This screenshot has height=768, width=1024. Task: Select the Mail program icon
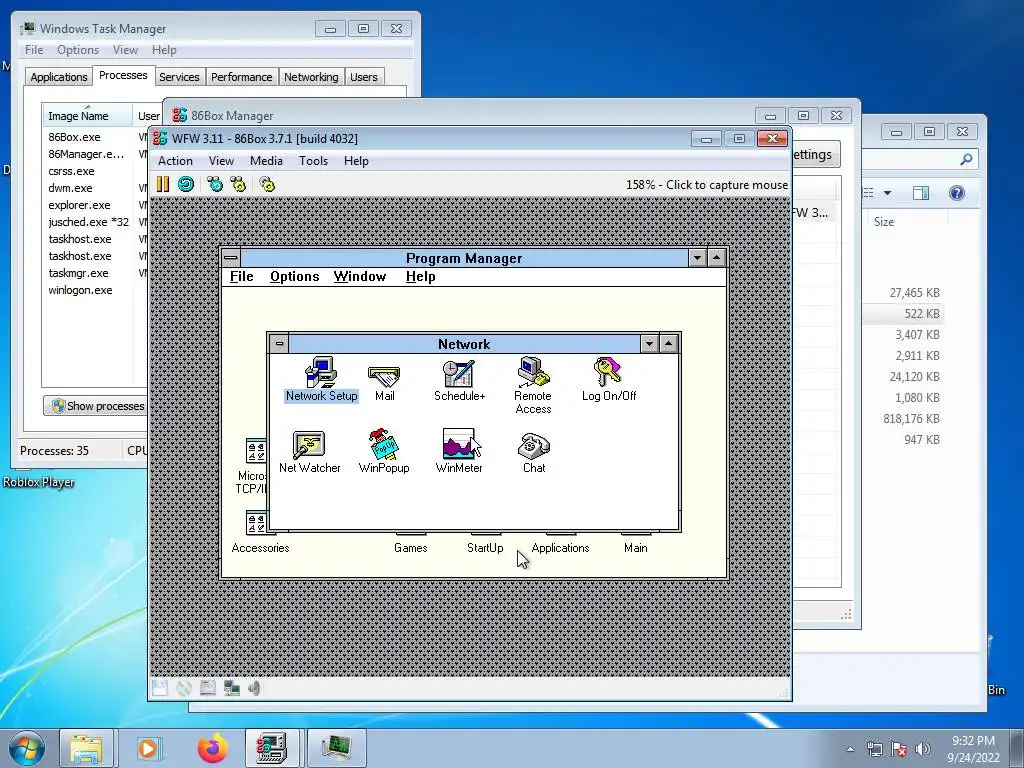pyautogui.click(x=384, y=382)
